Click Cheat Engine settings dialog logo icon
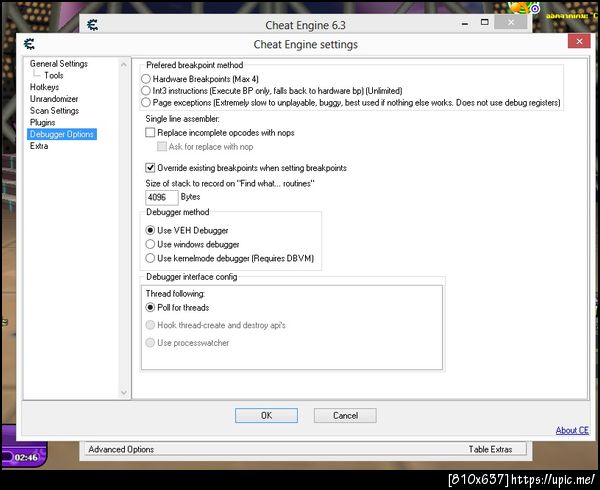Screen dimensions: 600x490 (29, 44)
